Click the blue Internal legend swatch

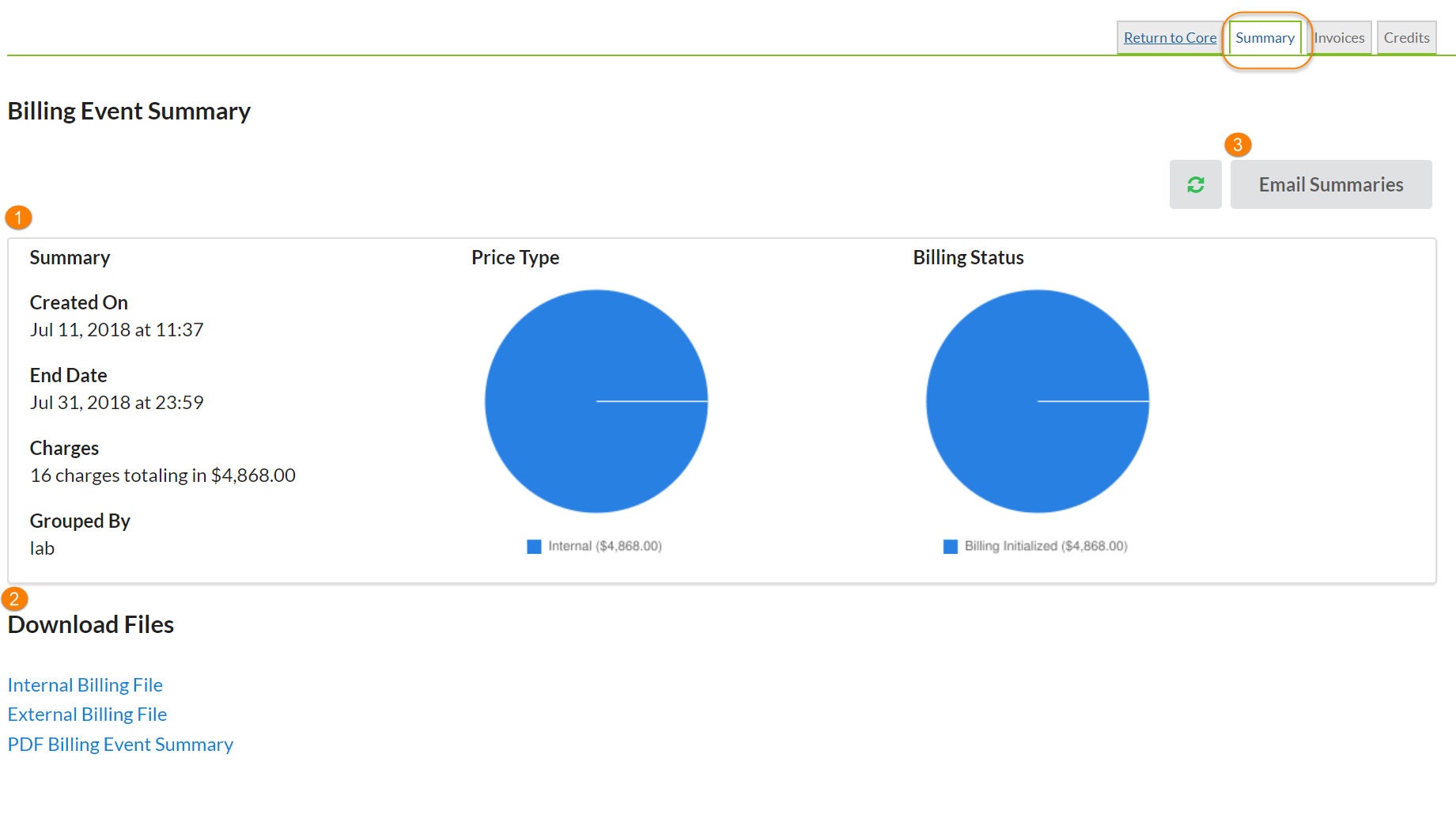[534, 547]
